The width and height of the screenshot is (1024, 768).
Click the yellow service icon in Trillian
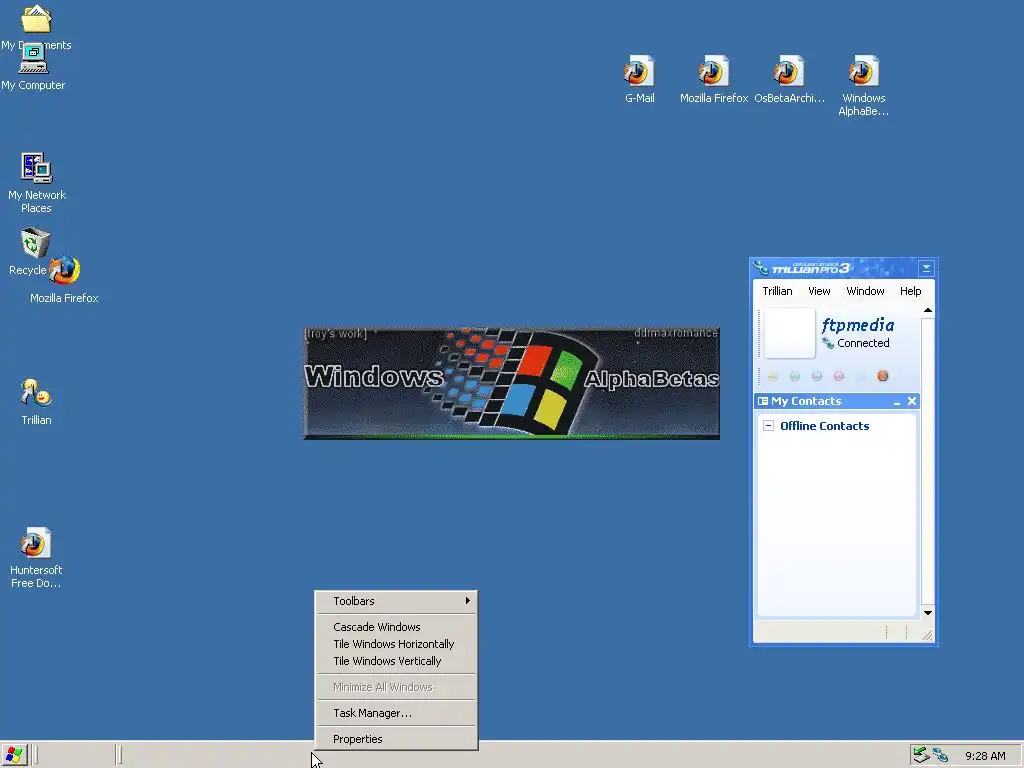773,376
